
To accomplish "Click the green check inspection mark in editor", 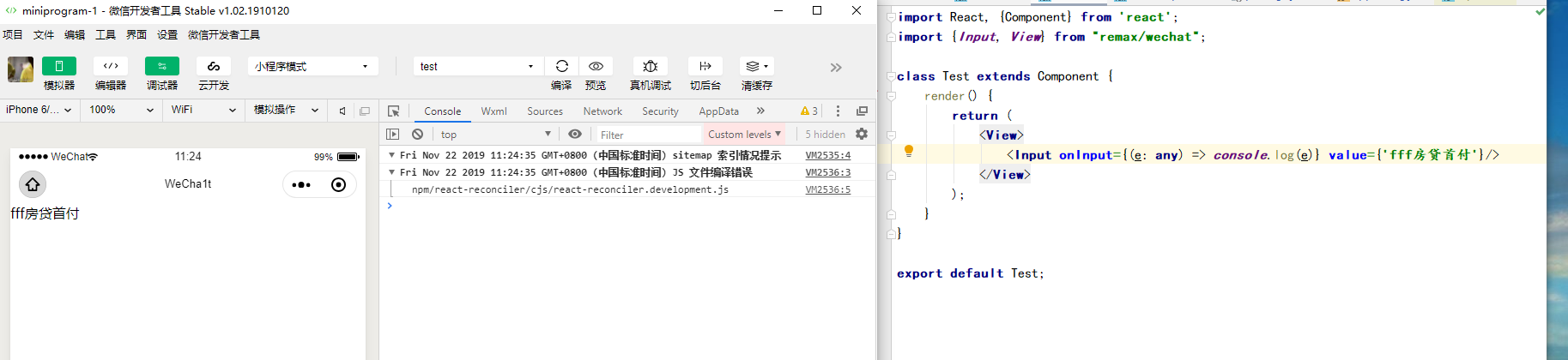I will point(1540,11).
